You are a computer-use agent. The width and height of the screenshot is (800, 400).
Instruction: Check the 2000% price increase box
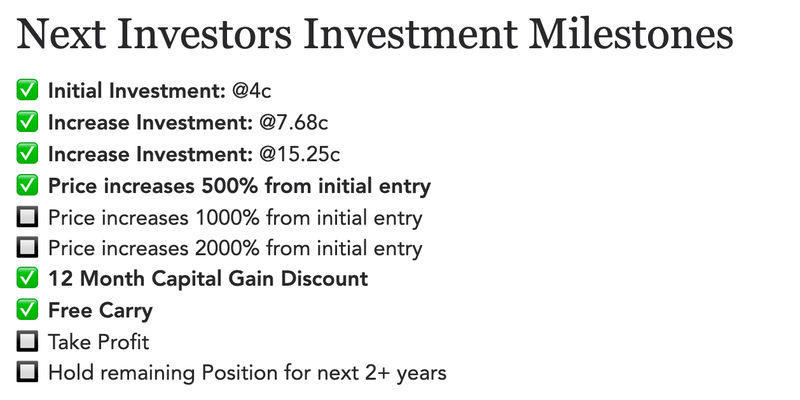(27, 247)
